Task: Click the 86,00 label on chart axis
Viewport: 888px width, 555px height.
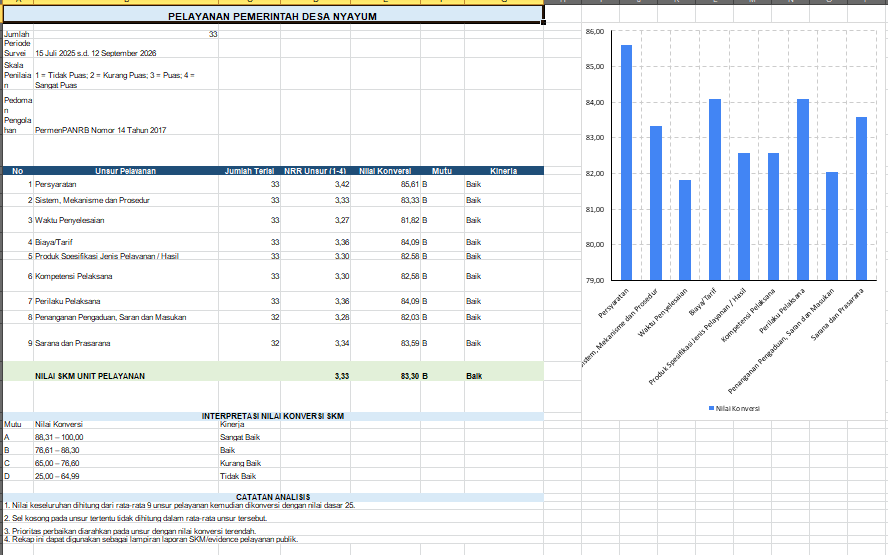Action: pyautogui.click(x=595, y=32)
